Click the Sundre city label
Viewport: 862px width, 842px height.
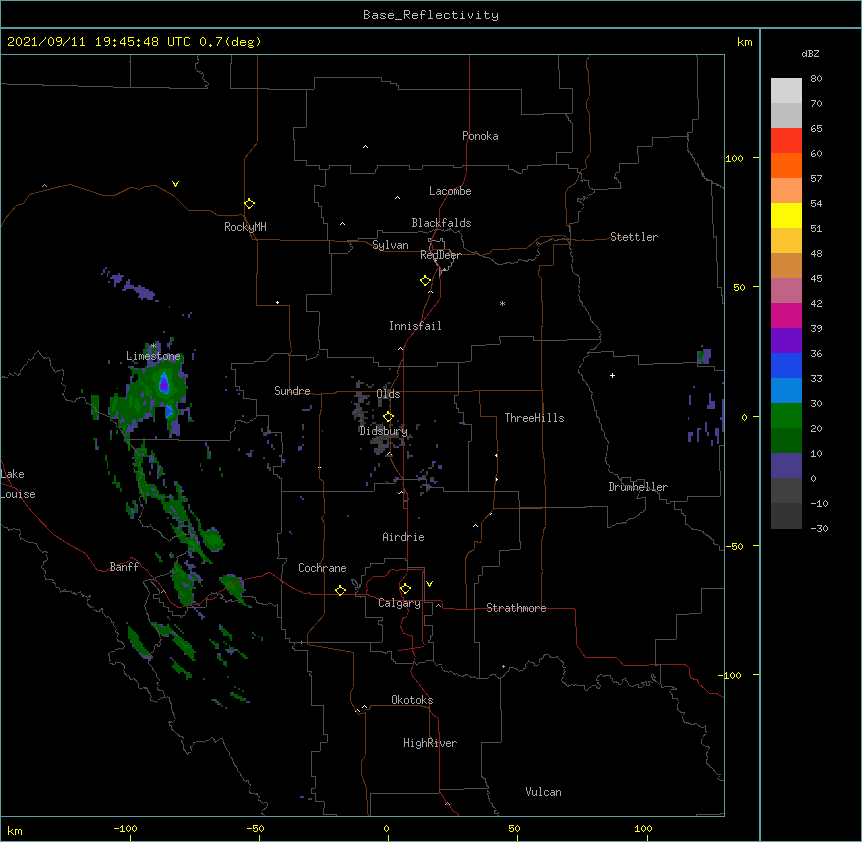[292, 391]
